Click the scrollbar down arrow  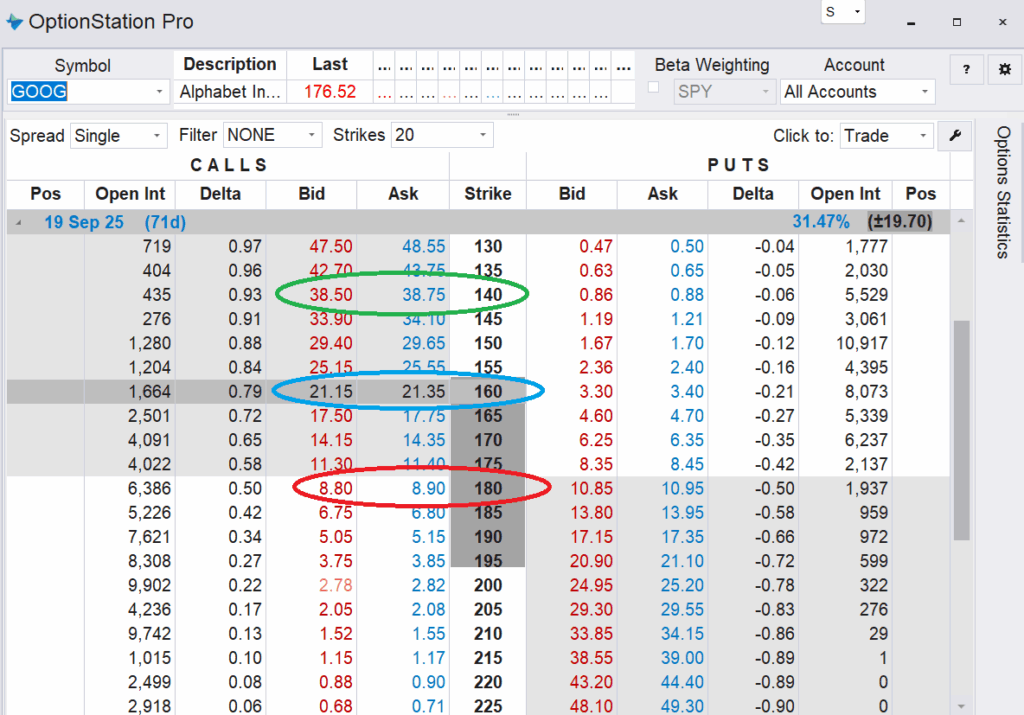tap(961, 706)
